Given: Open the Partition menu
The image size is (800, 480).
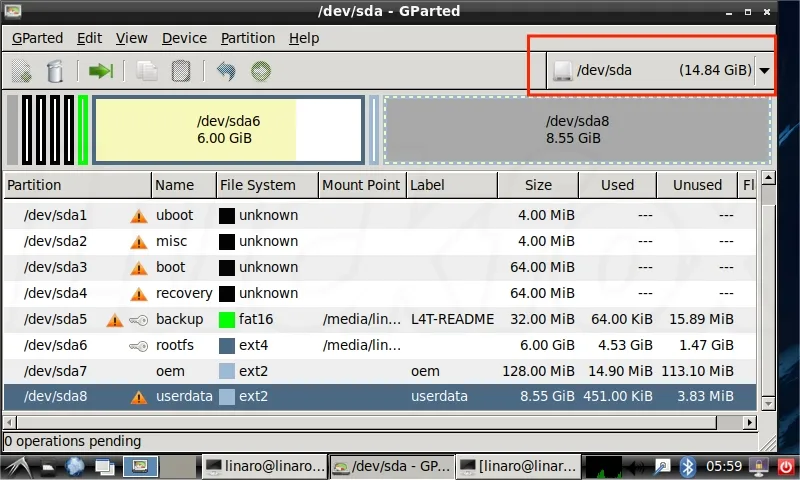Looking at the screenshot, I should tap(247, 38).
